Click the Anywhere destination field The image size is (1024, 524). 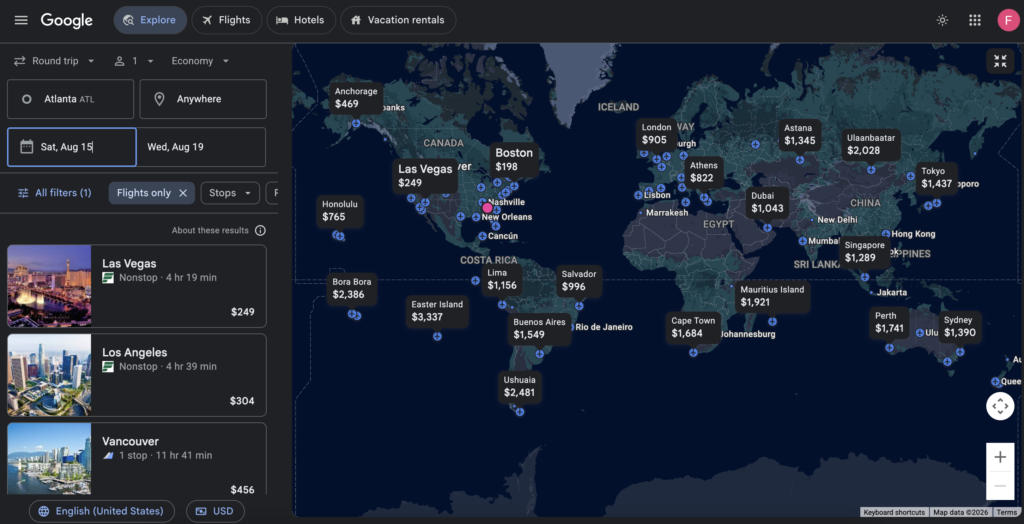[203, 99]
